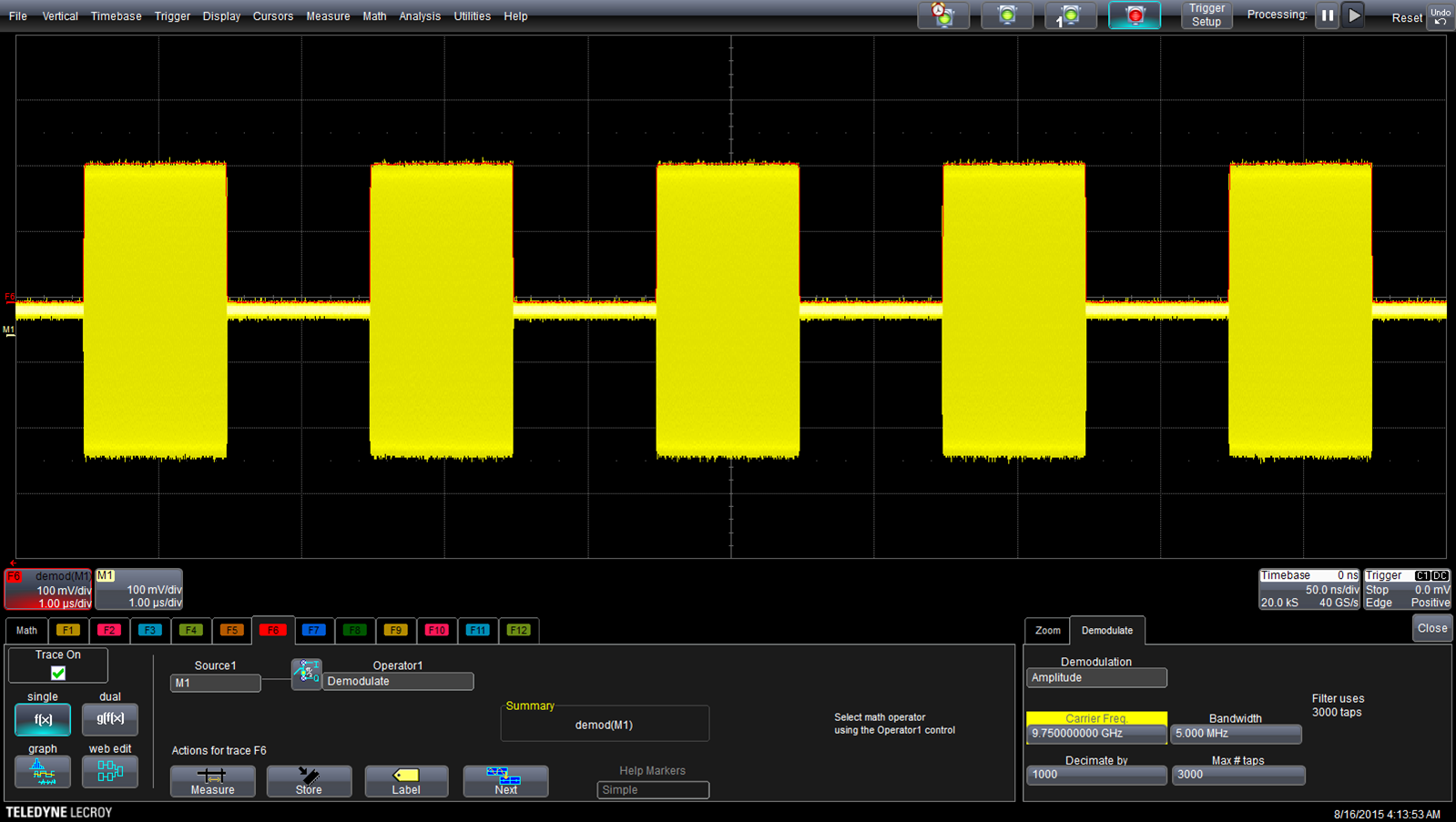The image size is (1456, 822).
Task: Open the Help menu
Action: point(515,16)
